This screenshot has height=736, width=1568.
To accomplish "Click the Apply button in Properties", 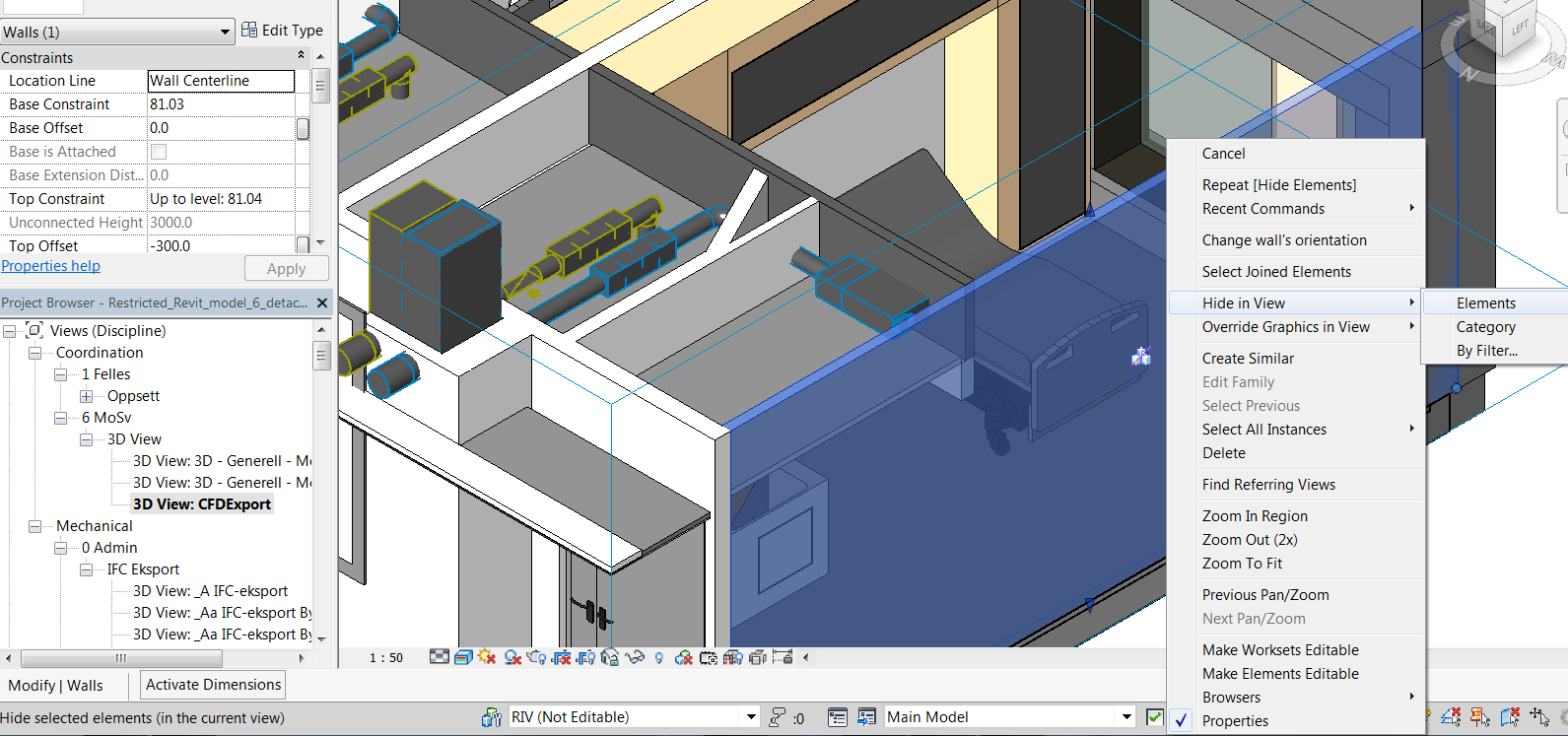I will coord(287,269).
